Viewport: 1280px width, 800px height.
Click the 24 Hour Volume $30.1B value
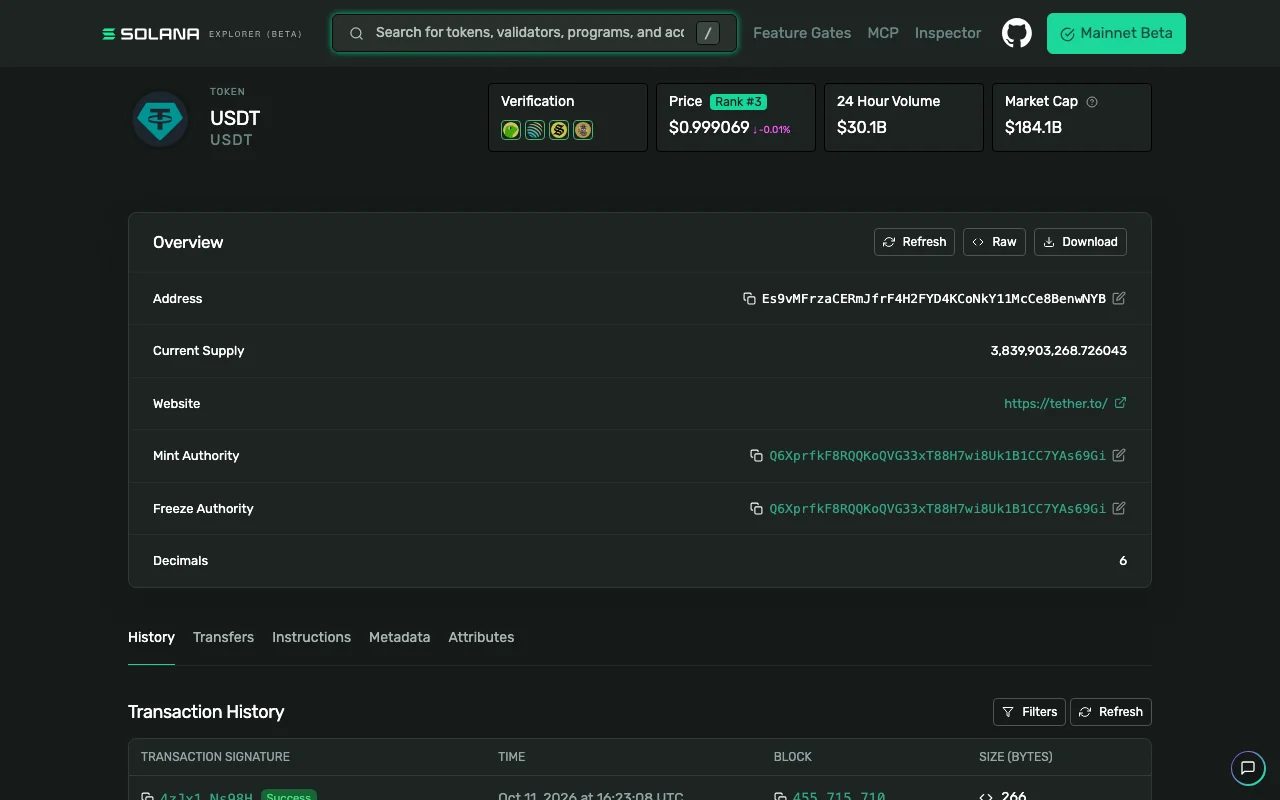862,128
